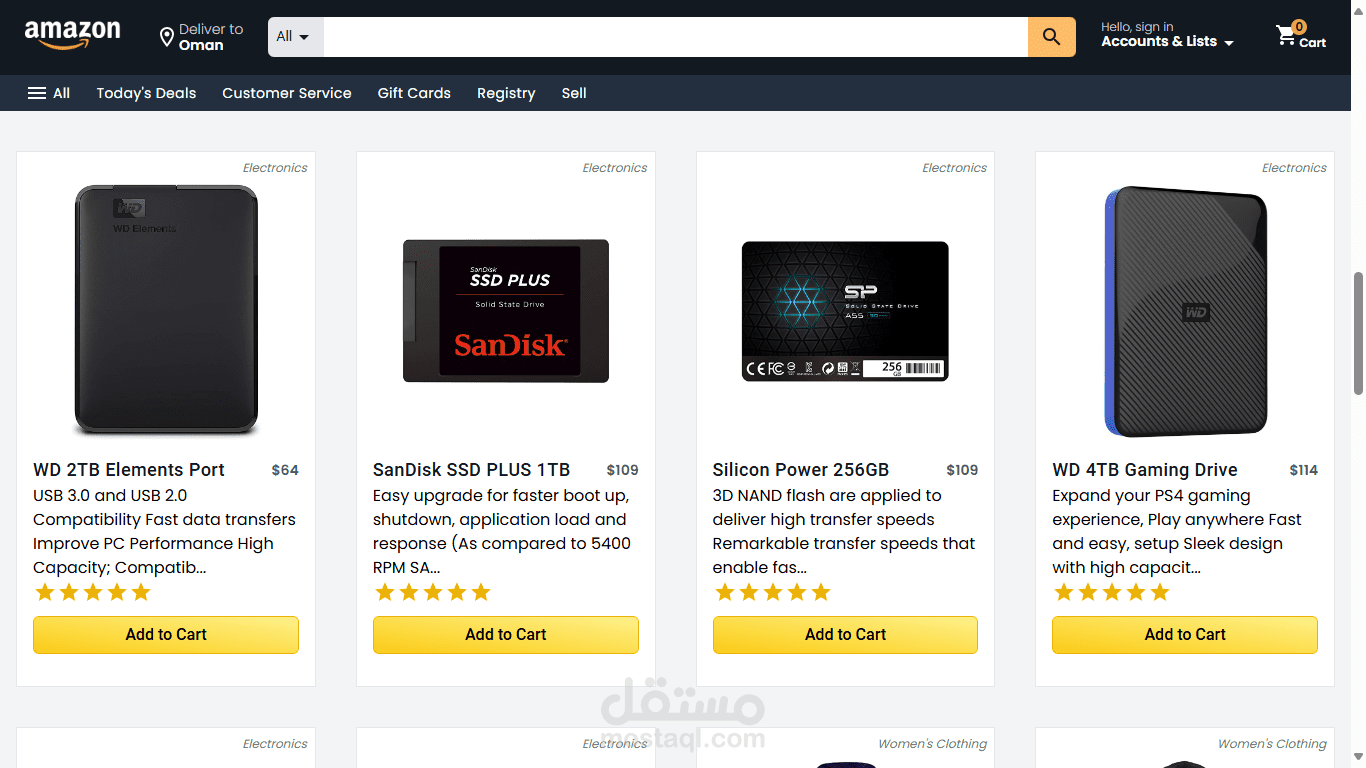
Task: Click the Amazon logo
Action: pos(72,35)
